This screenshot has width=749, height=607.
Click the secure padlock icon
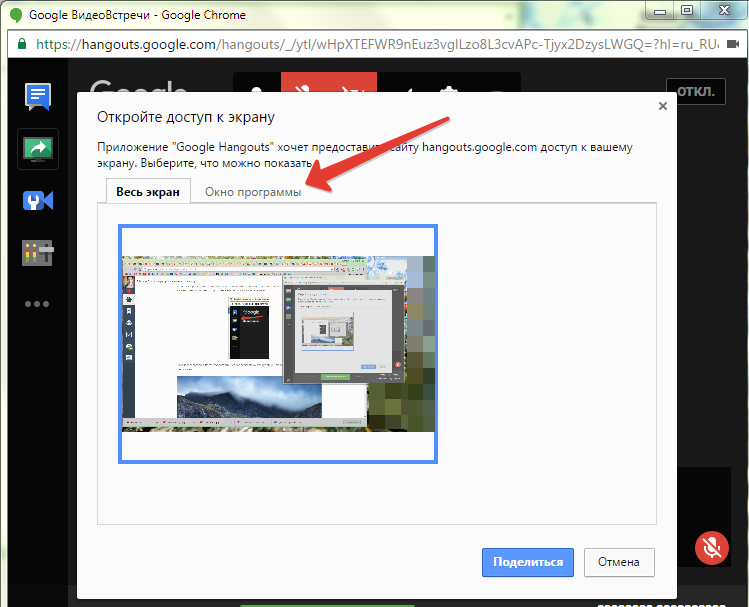point(22,44)
